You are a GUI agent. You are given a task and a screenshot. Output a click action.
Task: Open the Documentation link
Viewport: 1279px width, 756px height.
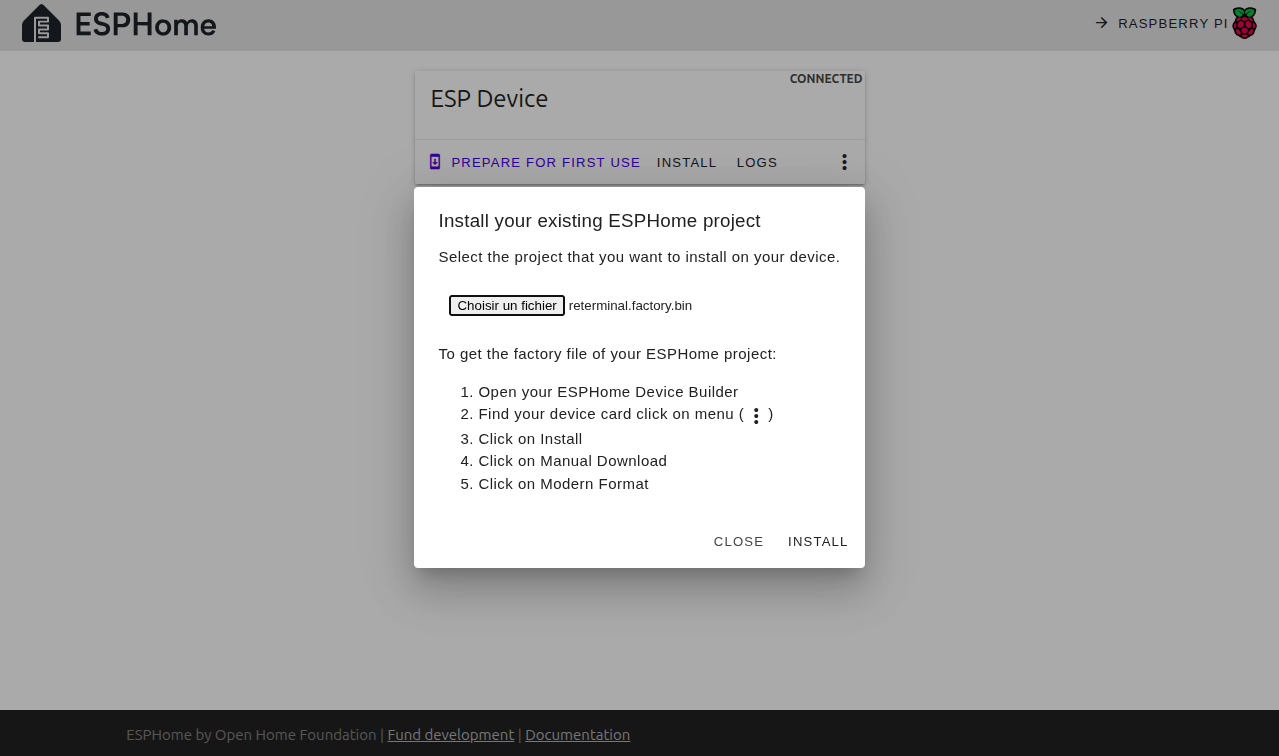point(577,734)
